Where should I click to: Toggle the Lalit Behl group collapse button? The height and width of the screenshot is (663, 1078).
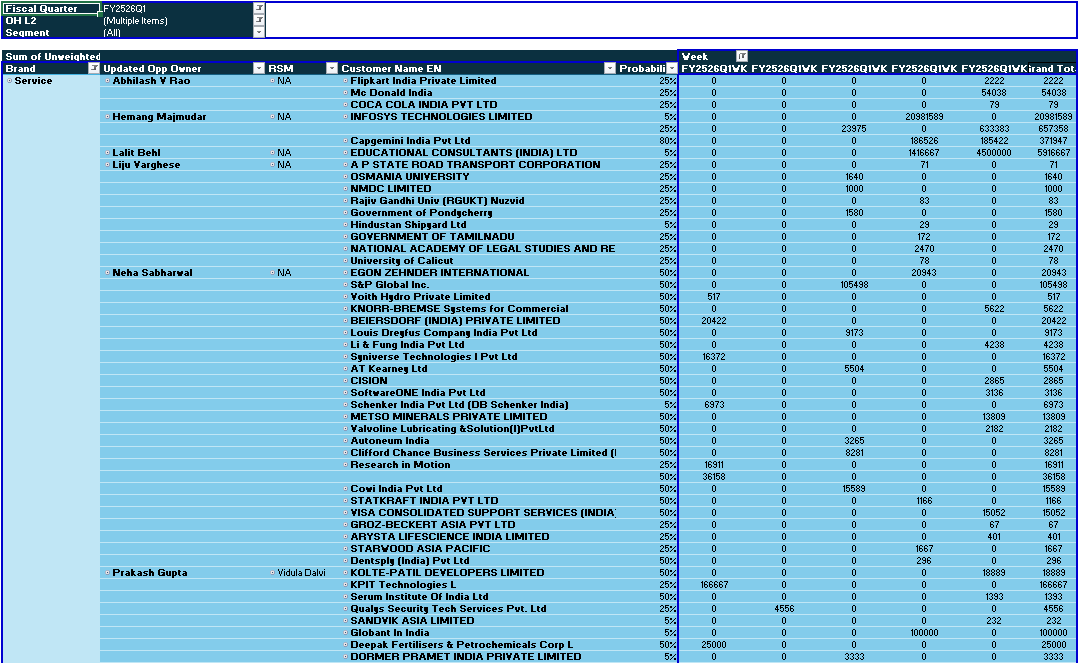[x=107, y=152]
